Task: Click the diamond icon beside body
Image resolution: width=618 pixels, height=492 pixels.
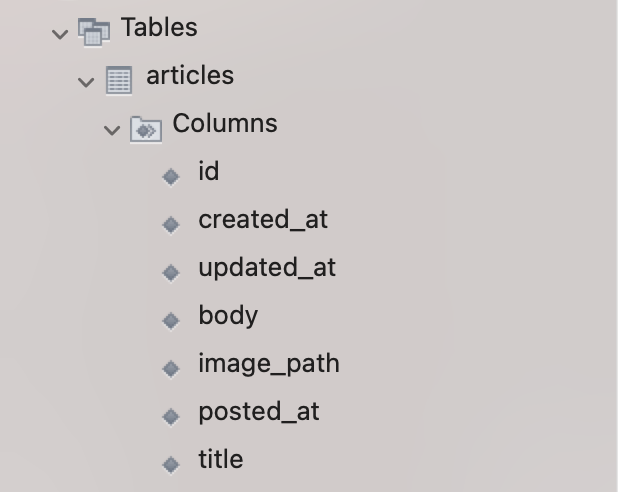Action: pos(171,320)
